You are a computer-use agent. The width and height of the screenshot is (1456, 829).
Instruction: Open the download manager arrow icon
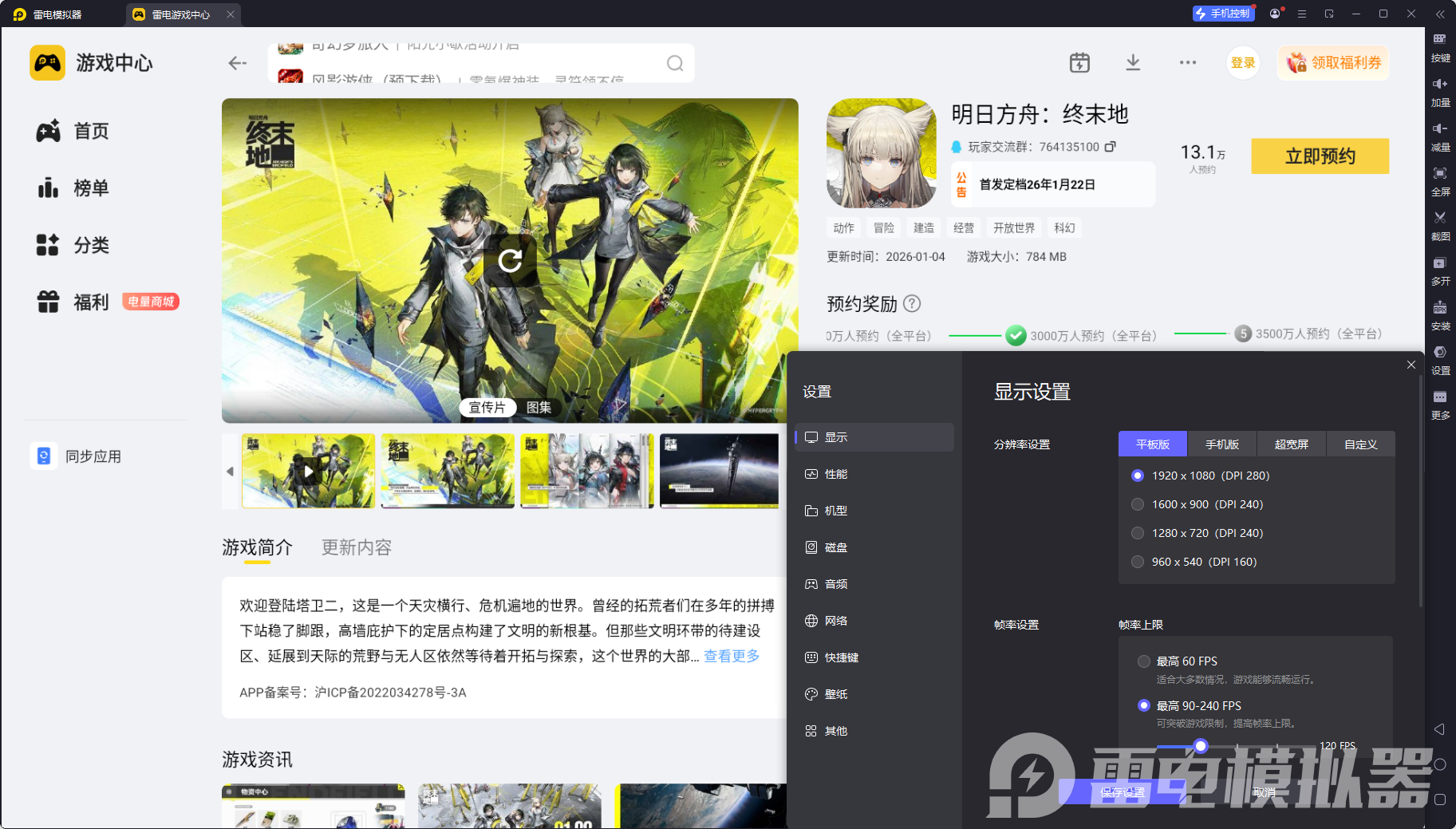tap(1132, 63)
